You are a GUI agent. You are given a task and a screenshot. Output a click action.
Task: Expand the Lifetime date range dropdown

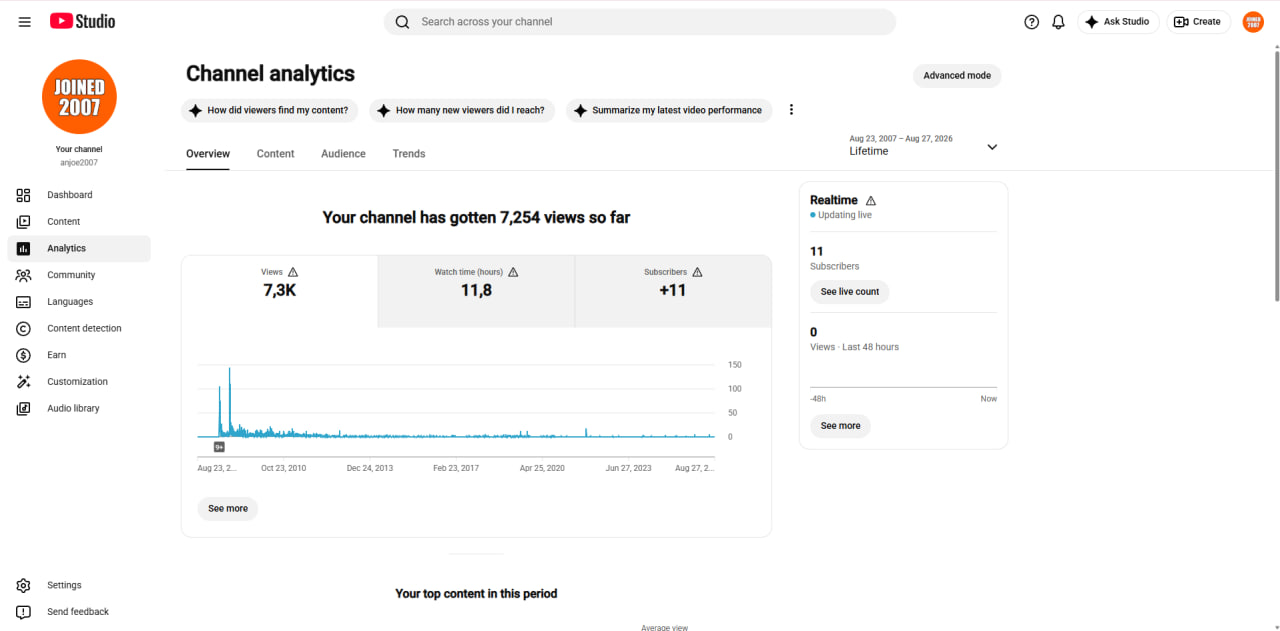pos(923,146)
